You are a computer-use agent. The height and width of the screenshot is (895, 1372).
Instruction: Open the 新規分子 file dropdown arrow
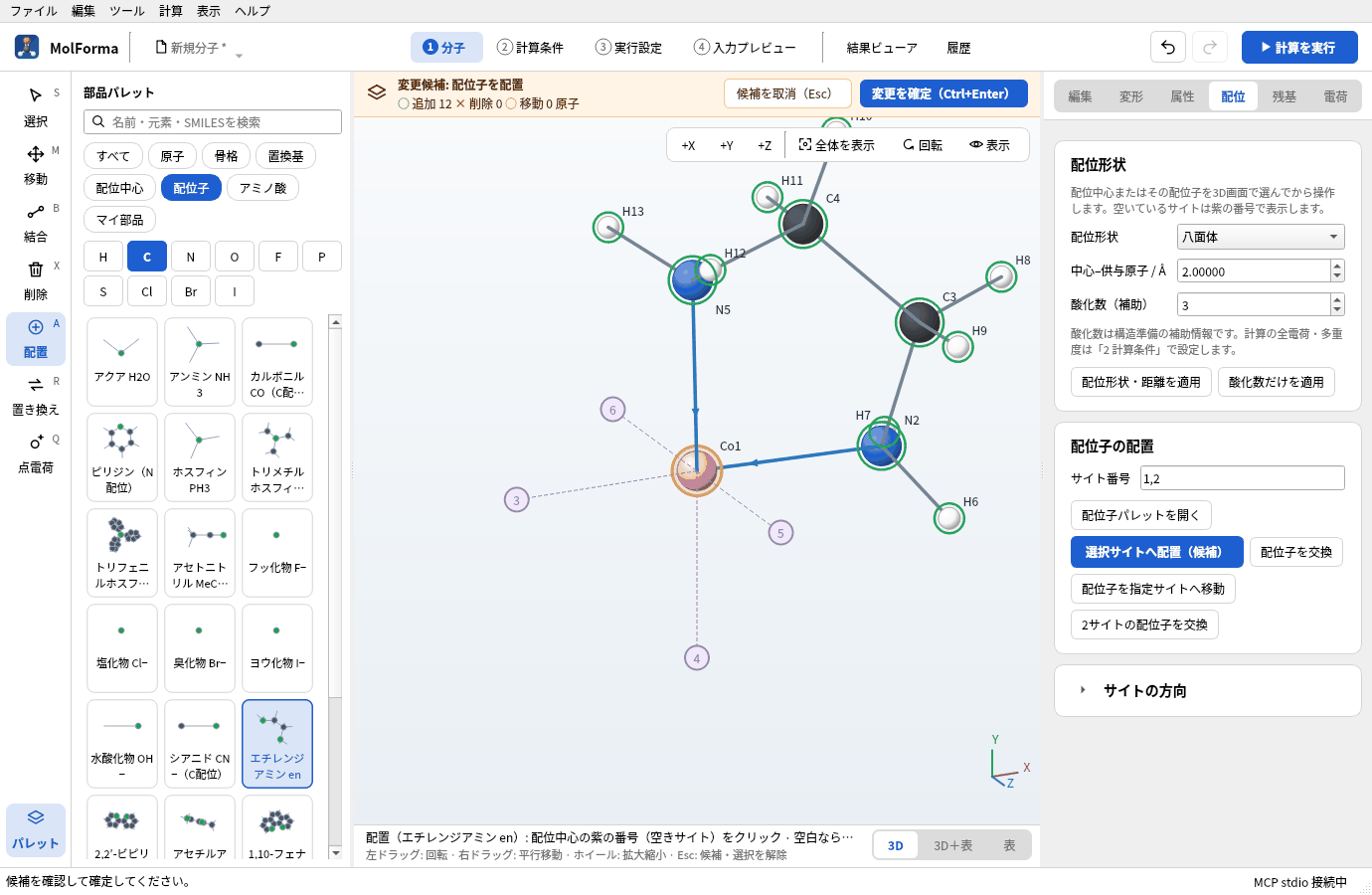(x=239, y=55)
